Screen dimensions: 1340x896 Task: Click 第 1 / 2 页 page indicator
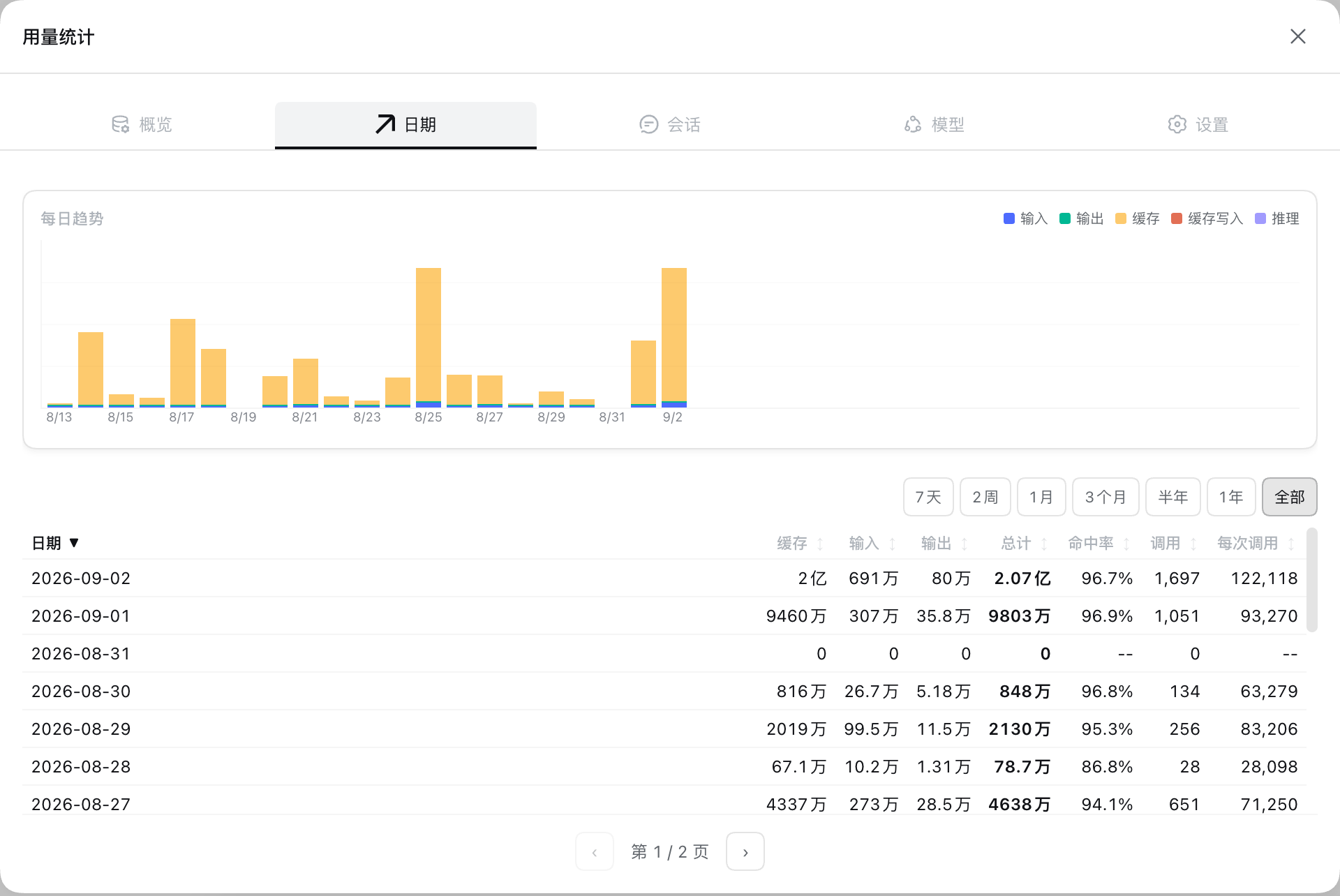coord(670,851)
